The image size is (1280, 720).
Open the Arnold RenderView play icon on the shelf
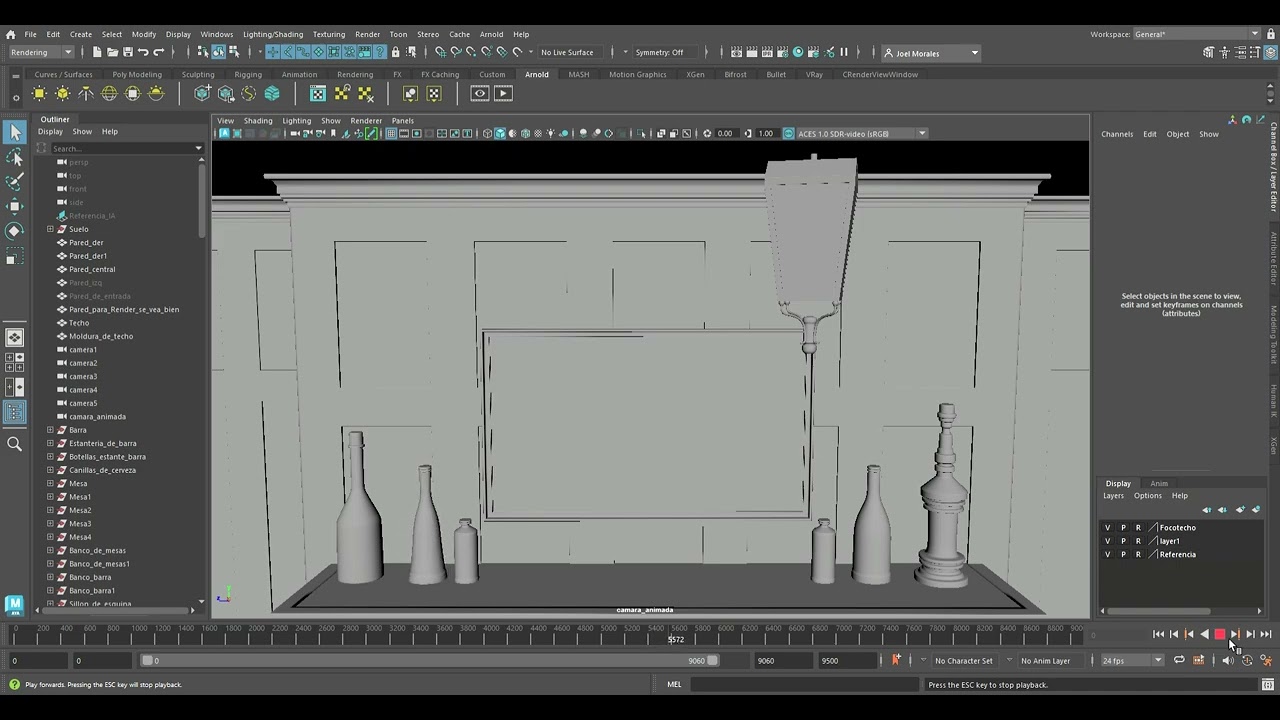[x=503, y=93]
